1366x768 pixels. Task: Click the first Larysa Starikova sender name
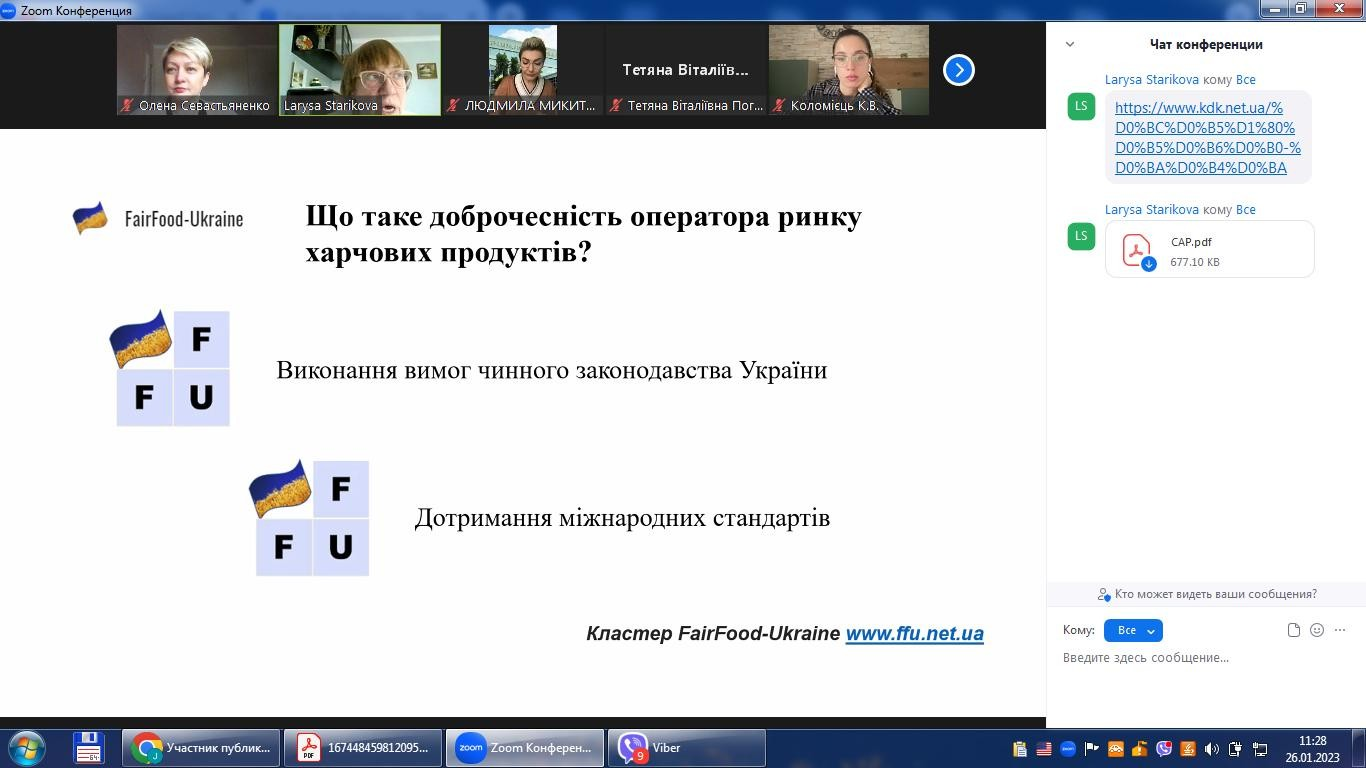click(x=1151, y=79)
